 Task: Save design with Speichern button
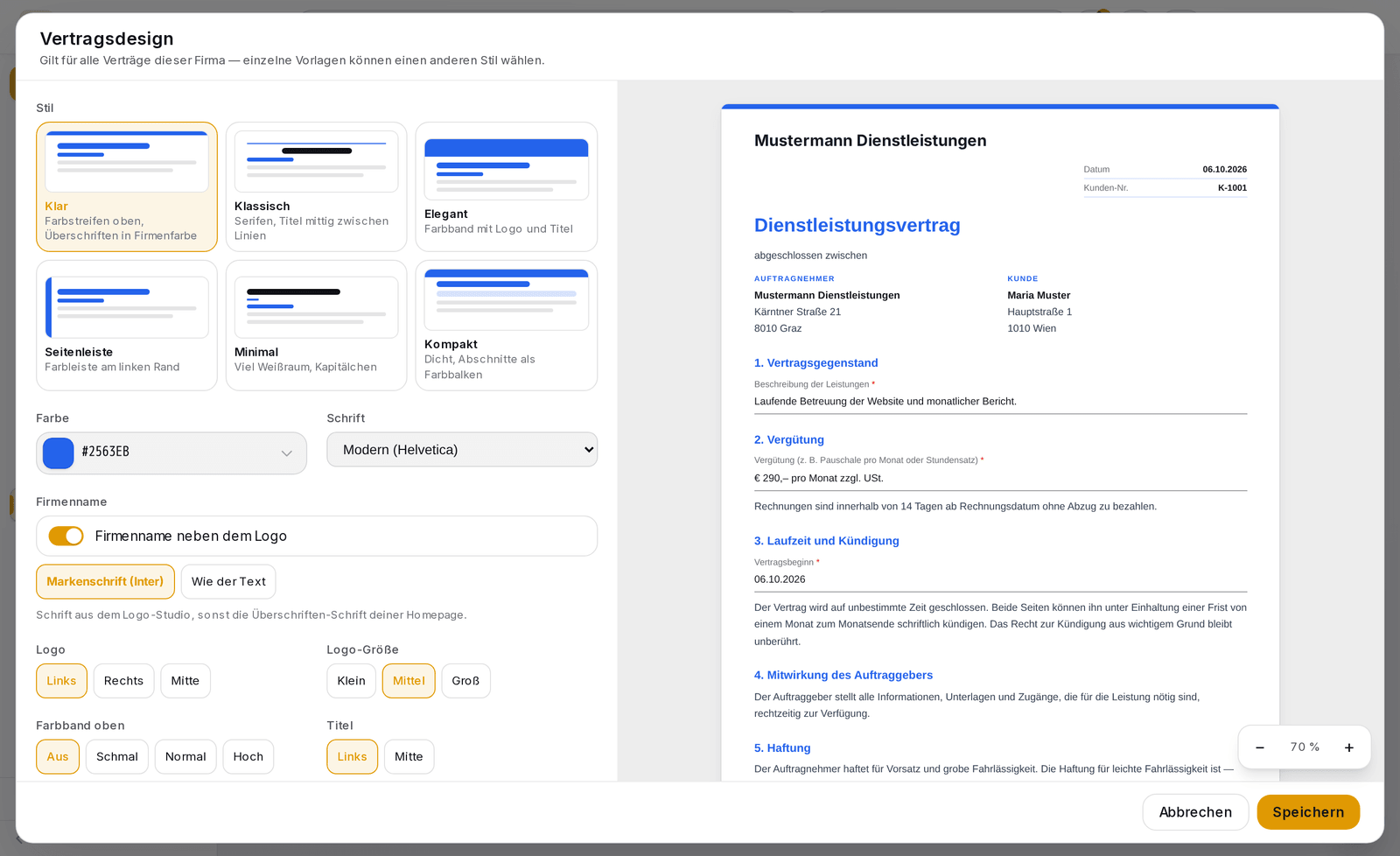coord(1308,812)
